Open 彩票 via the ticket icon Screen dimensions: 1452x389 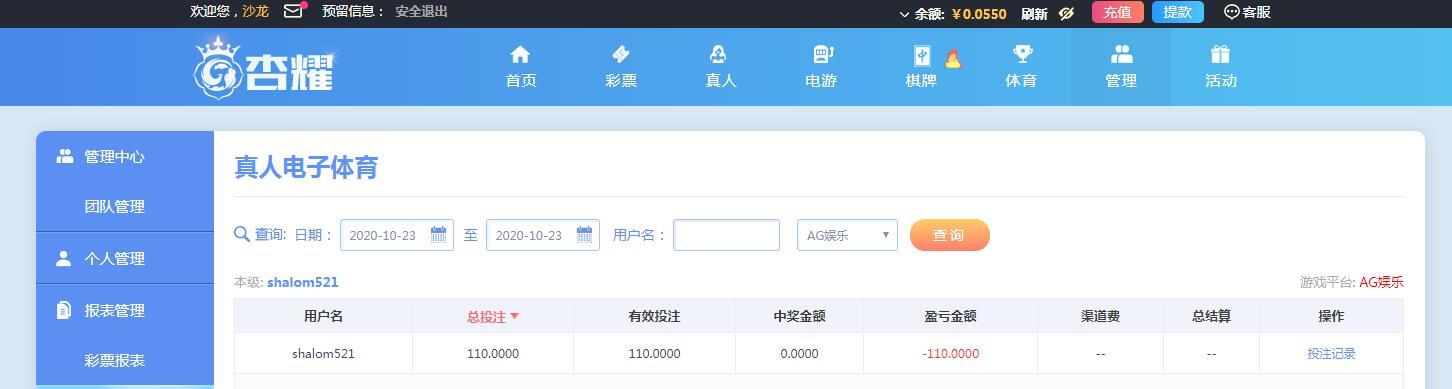coord(620,54)
